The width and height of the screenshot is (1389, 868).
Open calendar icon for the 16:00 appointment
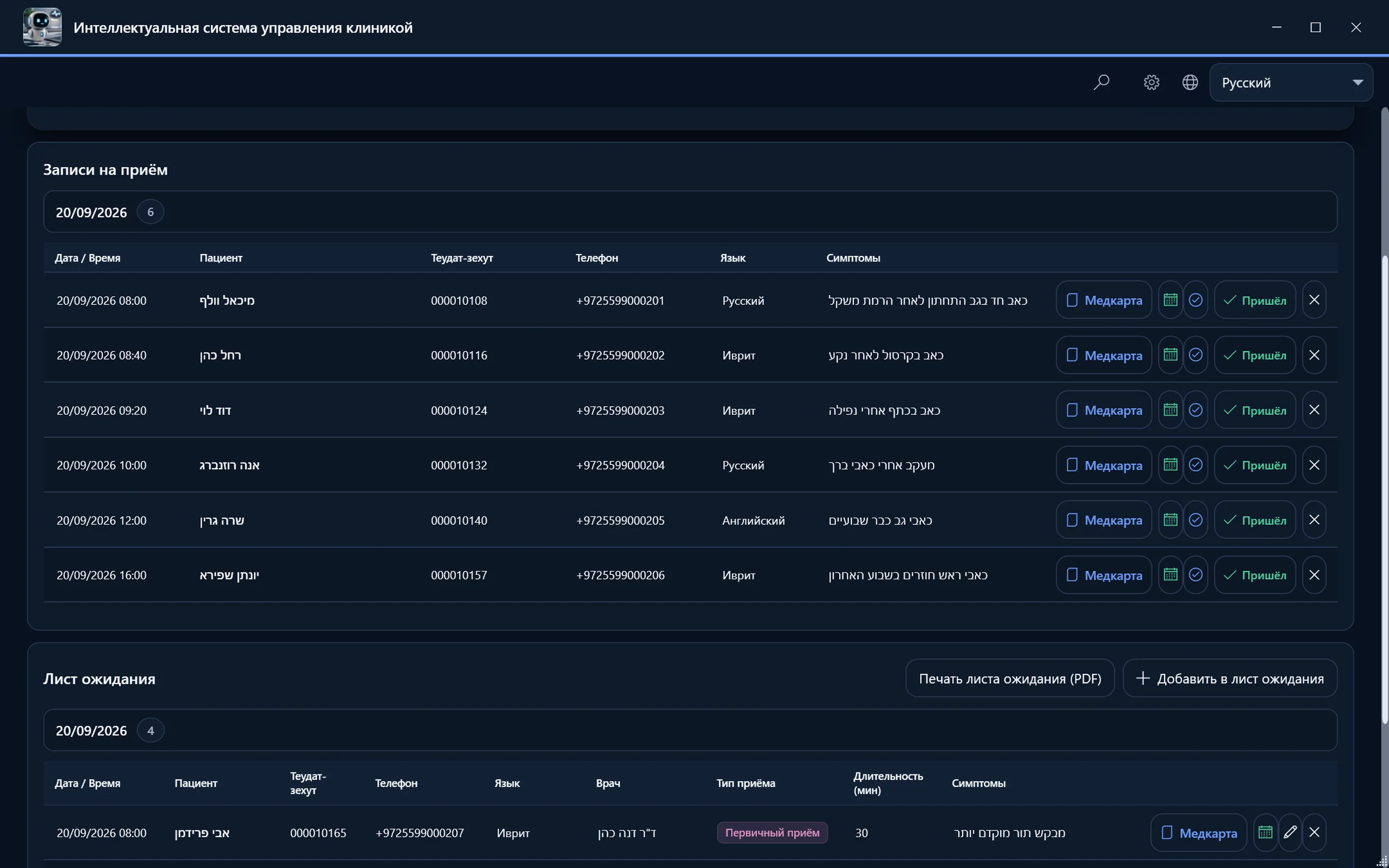(x=1171, y=575)
